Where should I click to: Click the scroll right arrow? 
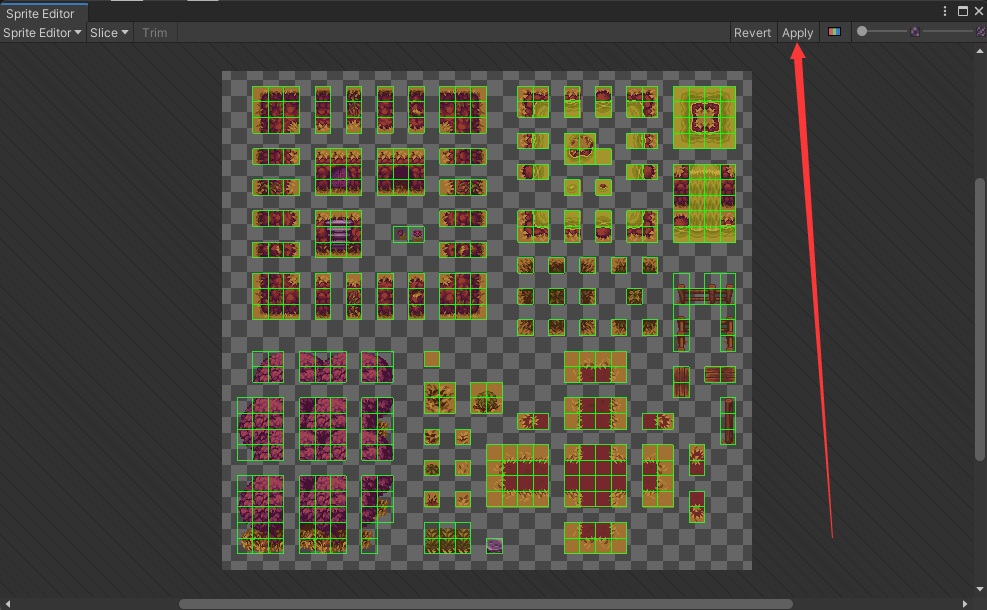pyautogui.click(x=965, y=604)
